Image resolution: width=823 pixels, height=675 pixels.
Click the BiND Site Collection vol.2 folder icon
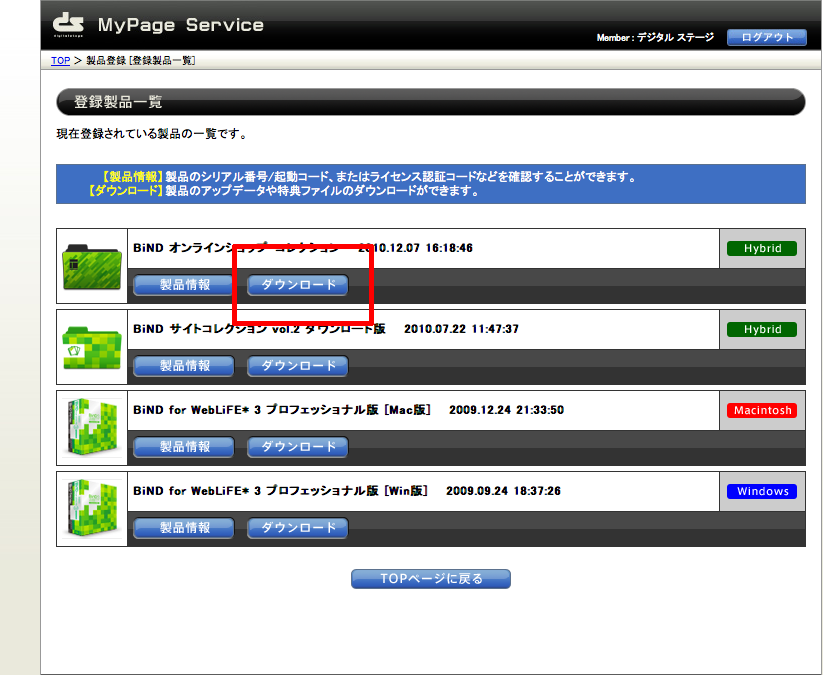pos(92,347)
